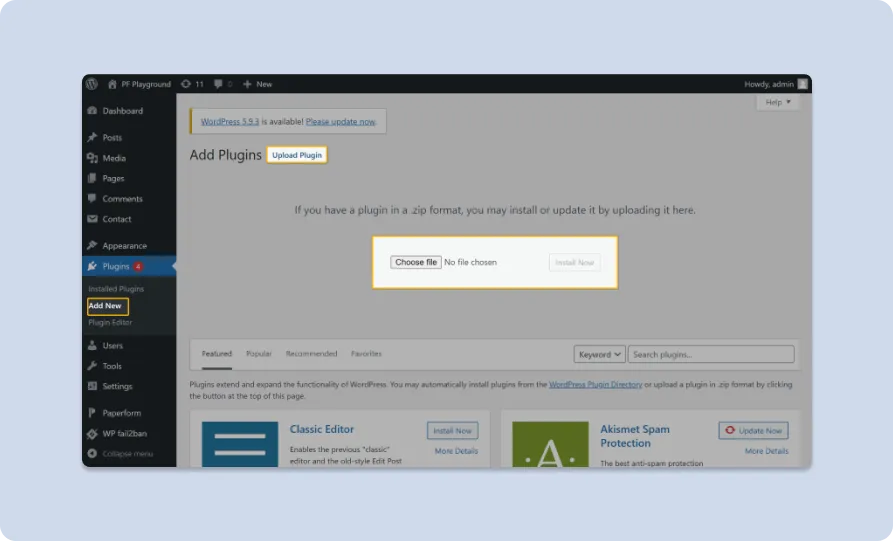The image size is (893, 541).
Task: Click the Media icon in sidebar
Action: point(92,158)
